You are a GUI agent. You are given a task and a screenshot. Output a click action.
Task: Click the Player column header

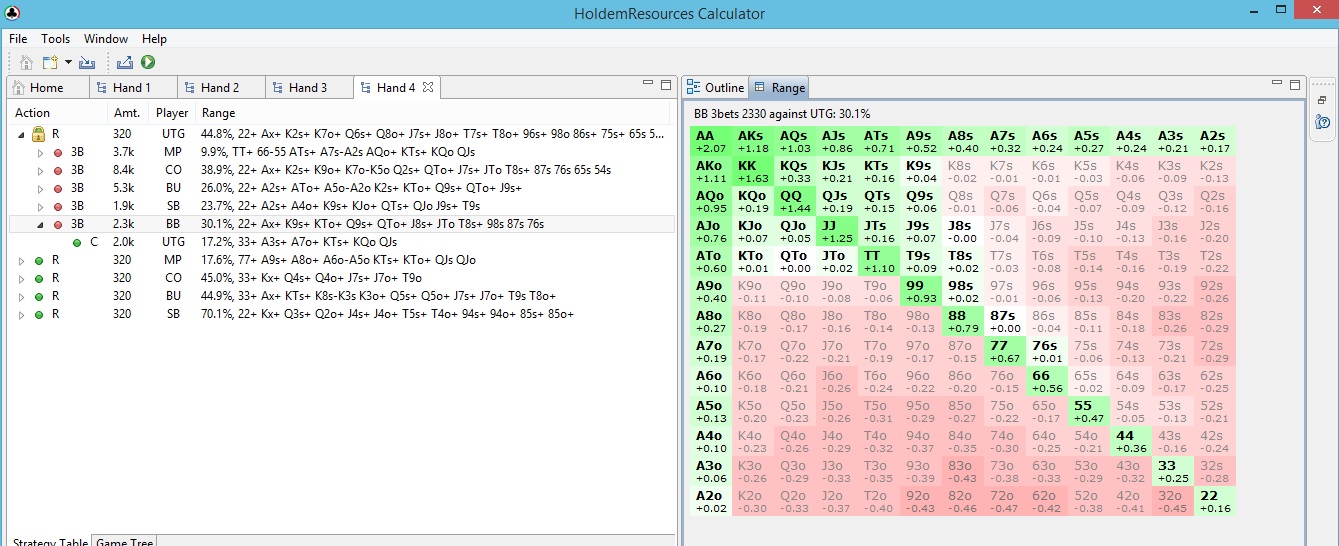[172, 113]
